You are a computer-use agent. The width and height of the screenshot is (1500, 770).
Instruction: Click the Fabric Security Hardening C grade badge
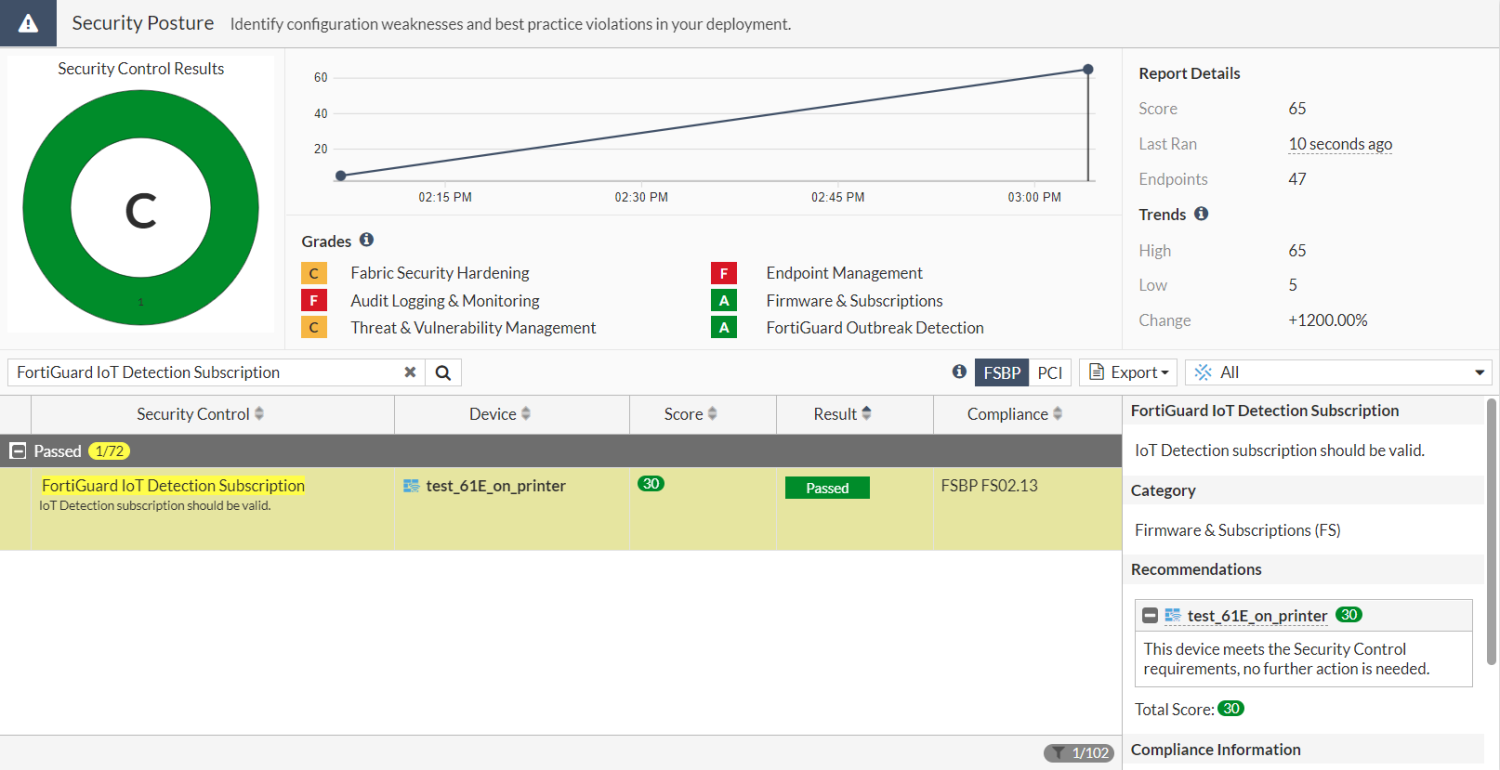coord(314,273)
